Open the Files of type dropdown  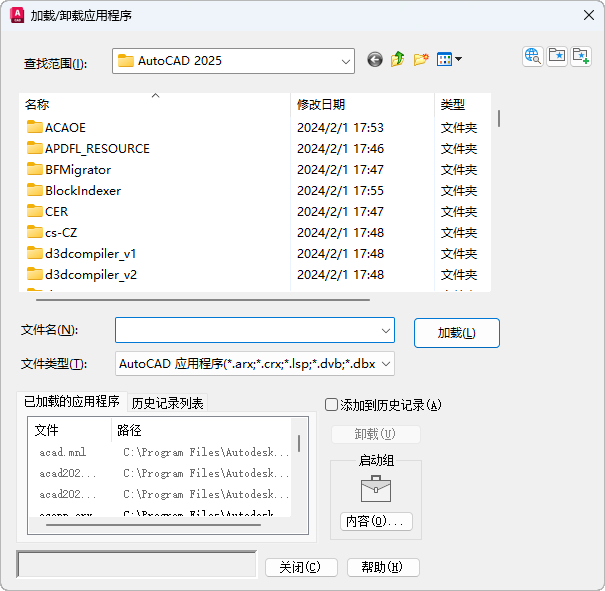(x=255, y=364)
